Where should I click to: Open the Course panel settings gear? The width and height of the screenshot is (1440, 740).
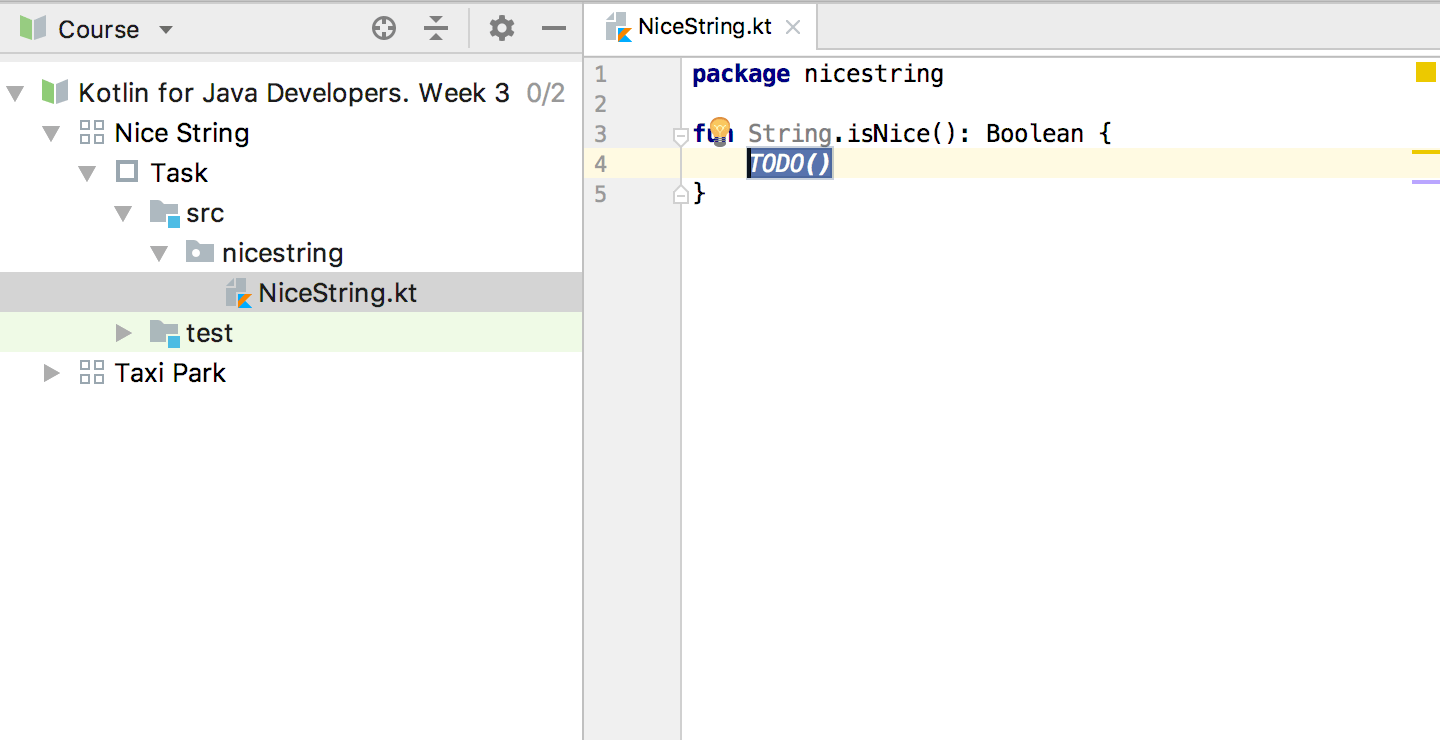coord(500,29)
